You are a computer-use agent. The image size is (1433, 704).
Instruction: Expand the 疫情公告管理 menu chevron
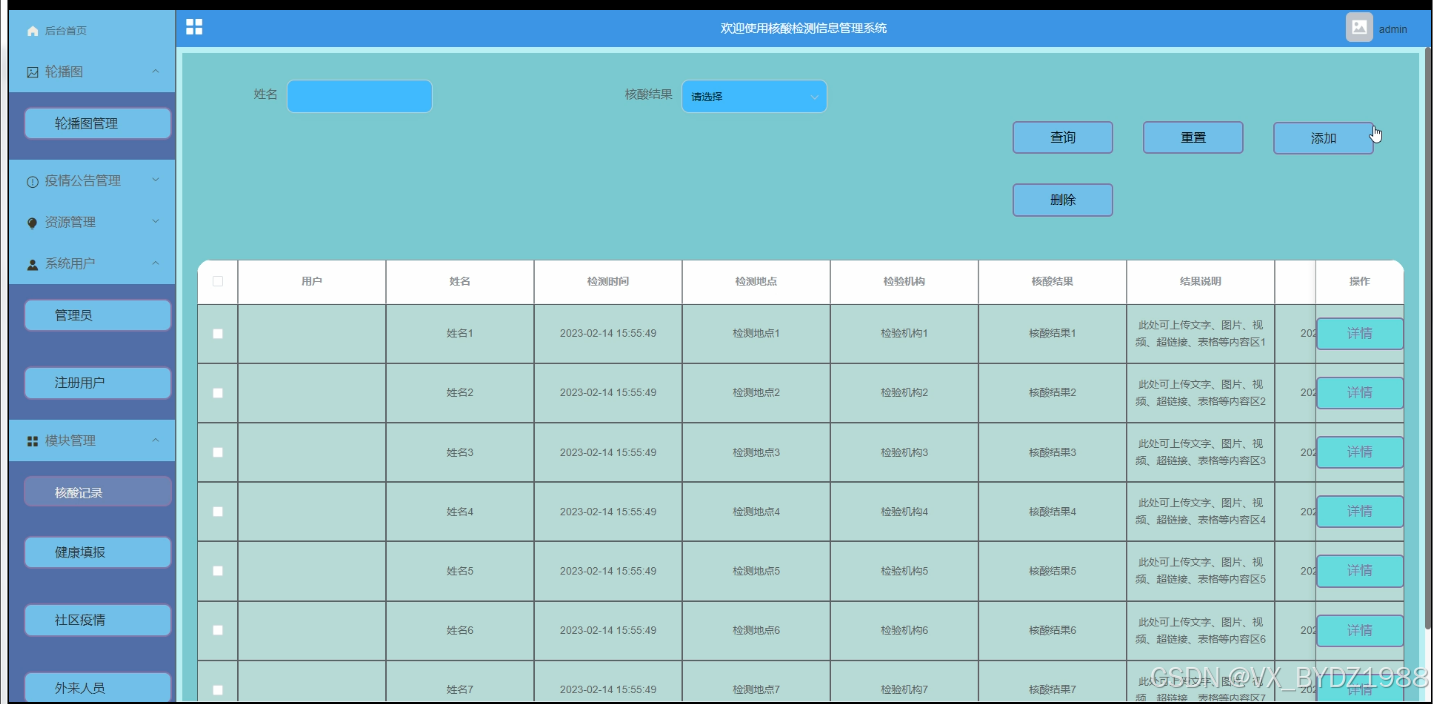coord(155,181)
